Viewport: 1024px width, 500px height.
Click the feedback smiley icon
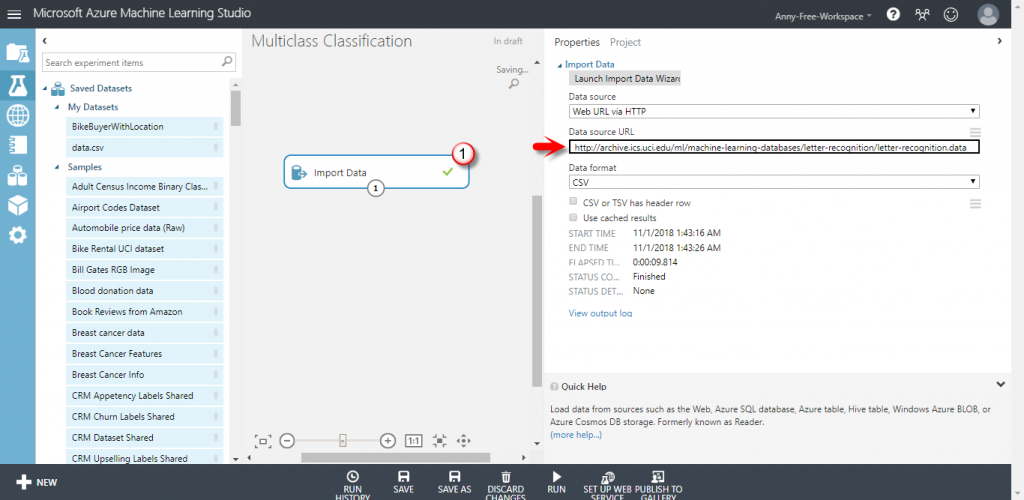(951, 14)
